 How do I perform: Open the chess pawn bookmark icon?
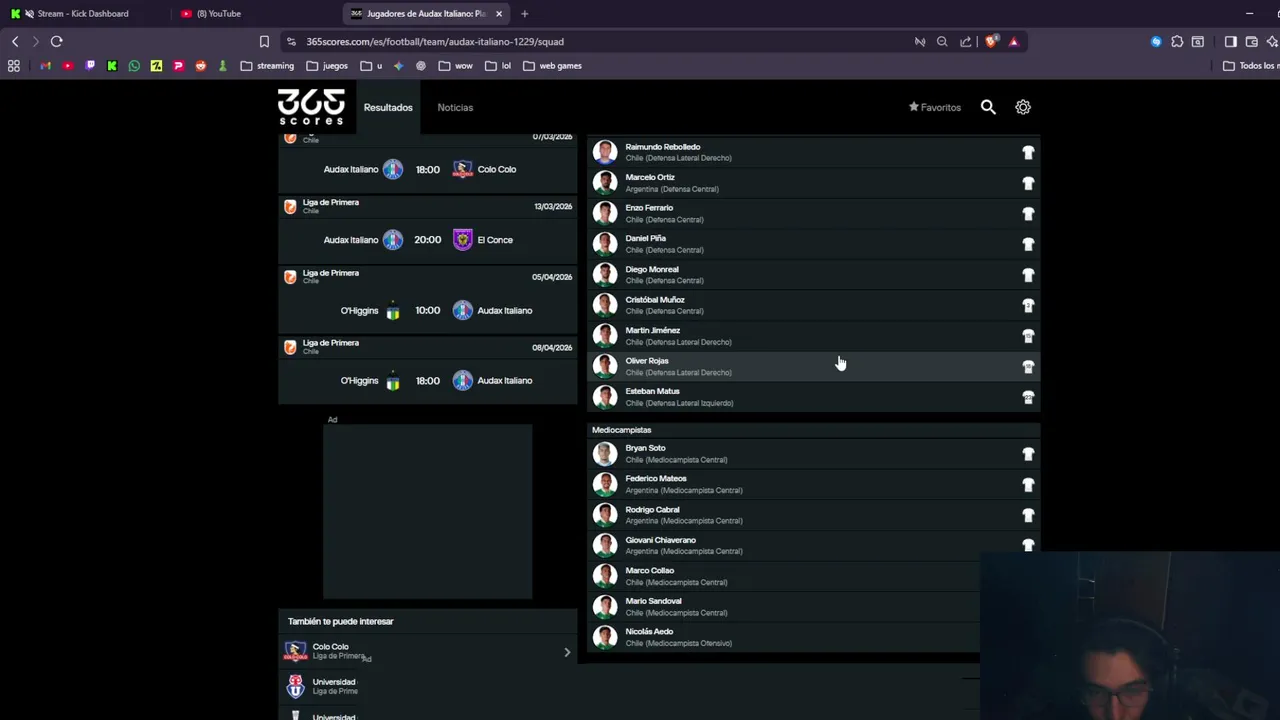click(x=222, y=66)
